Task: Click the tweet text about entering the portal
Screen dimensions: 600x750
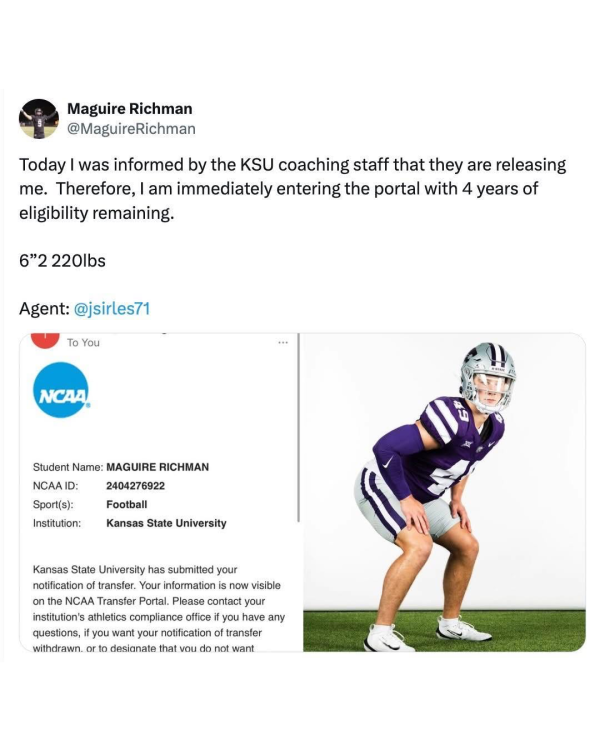Action: pos(292,188)
